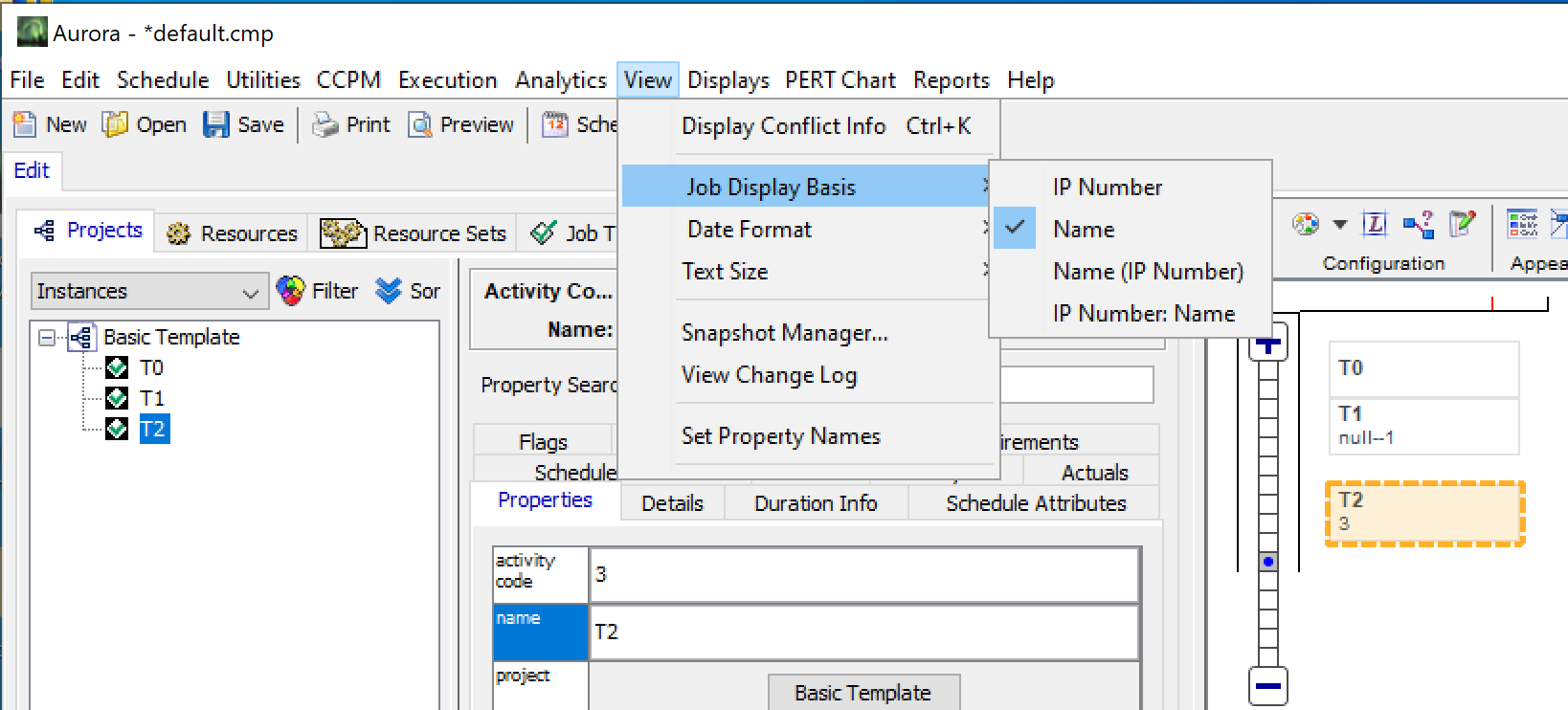Click the Preview toolbar icon

pos(419,124)
